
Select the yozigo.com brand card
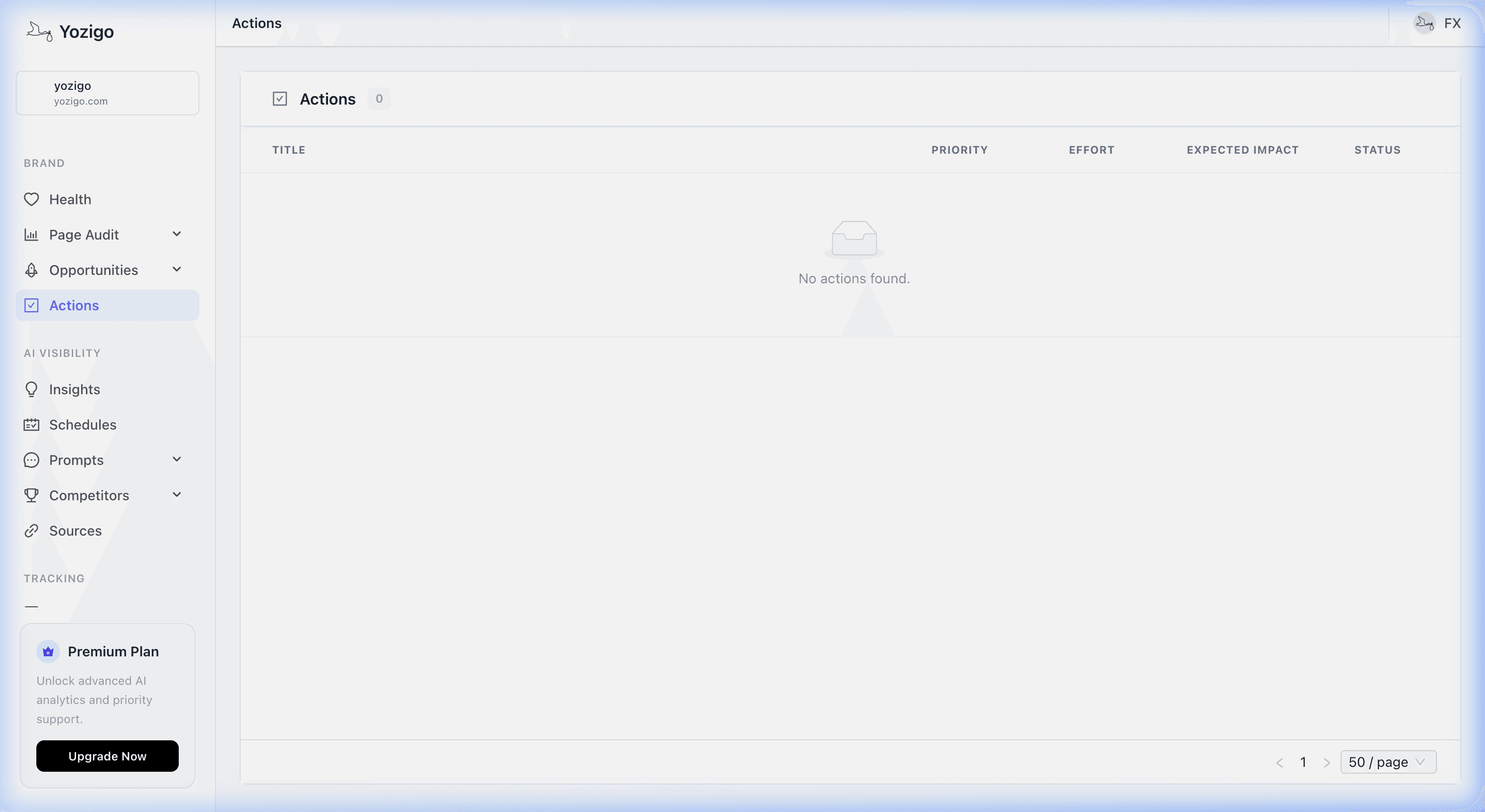tap(107, 93)
